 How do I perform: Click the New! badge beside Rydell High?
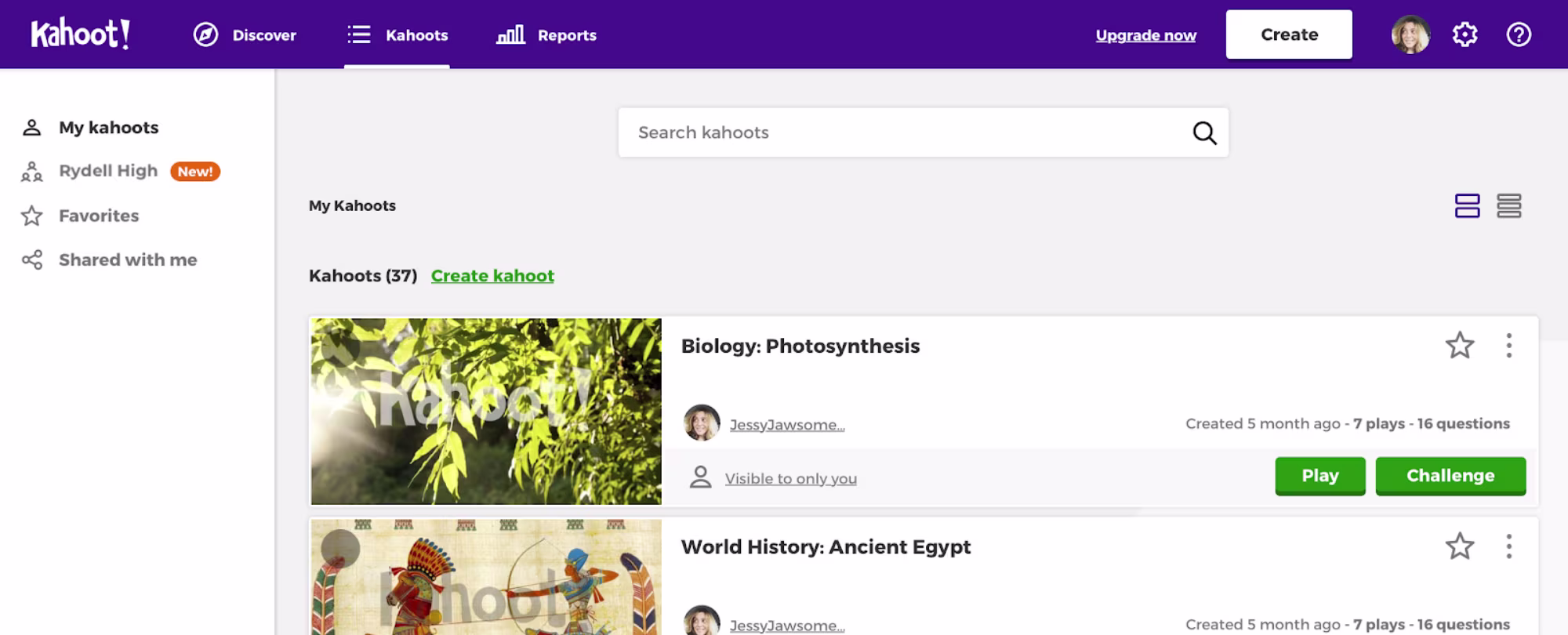[195, 171]
